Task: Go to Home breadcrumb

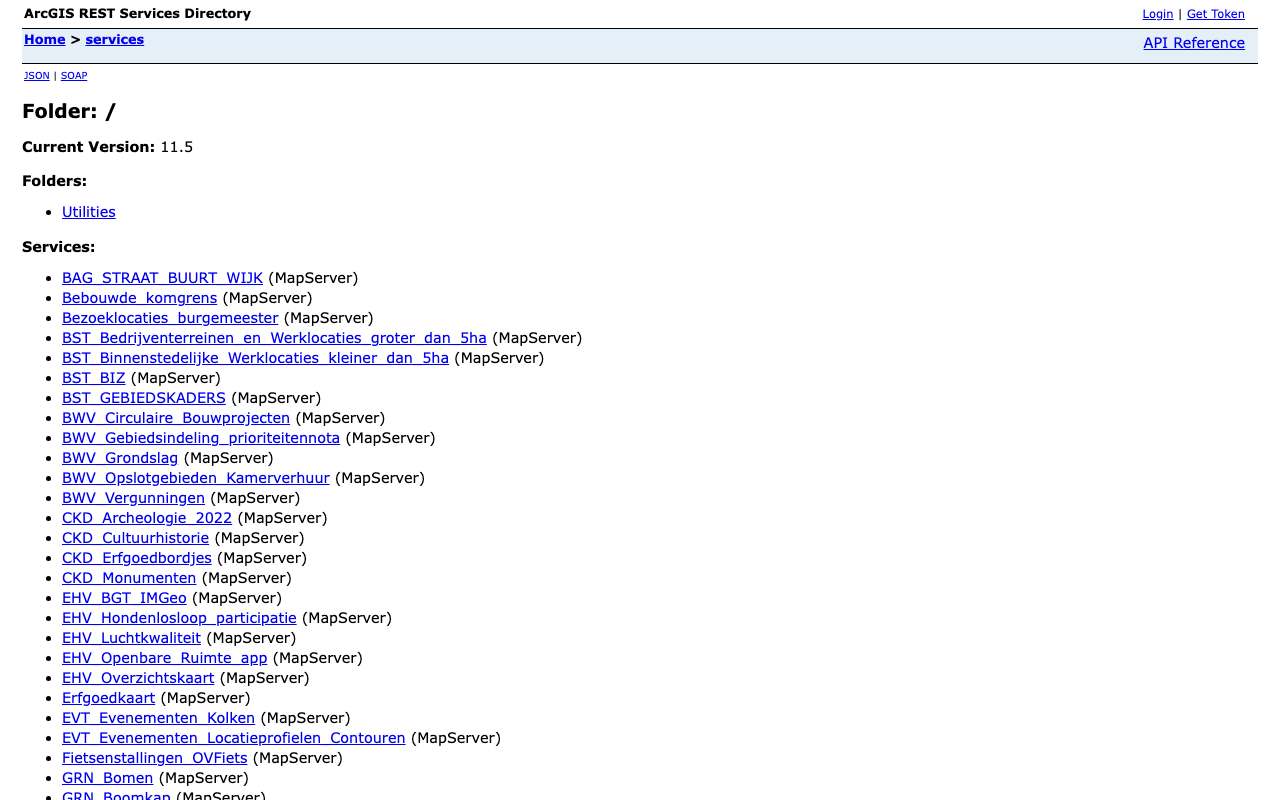Action: click(45, 40)
